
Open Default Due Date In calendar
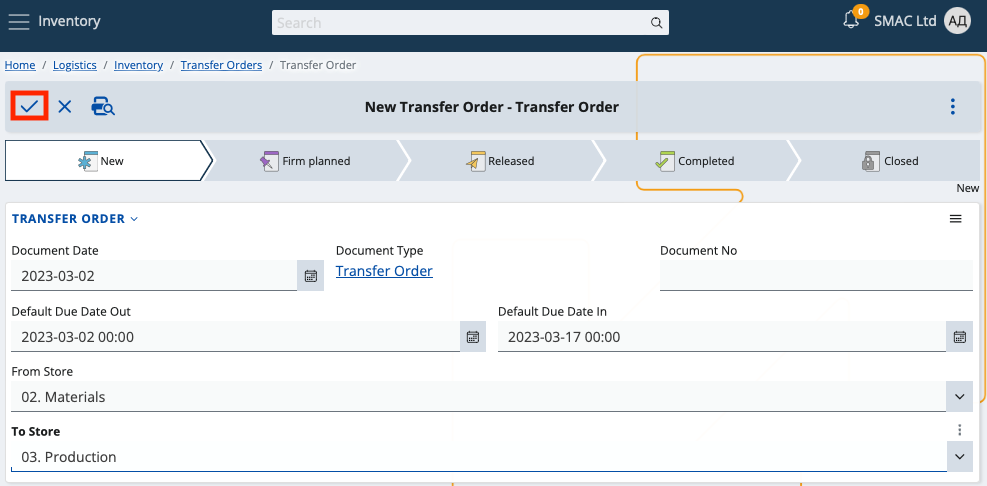point(960,337)
